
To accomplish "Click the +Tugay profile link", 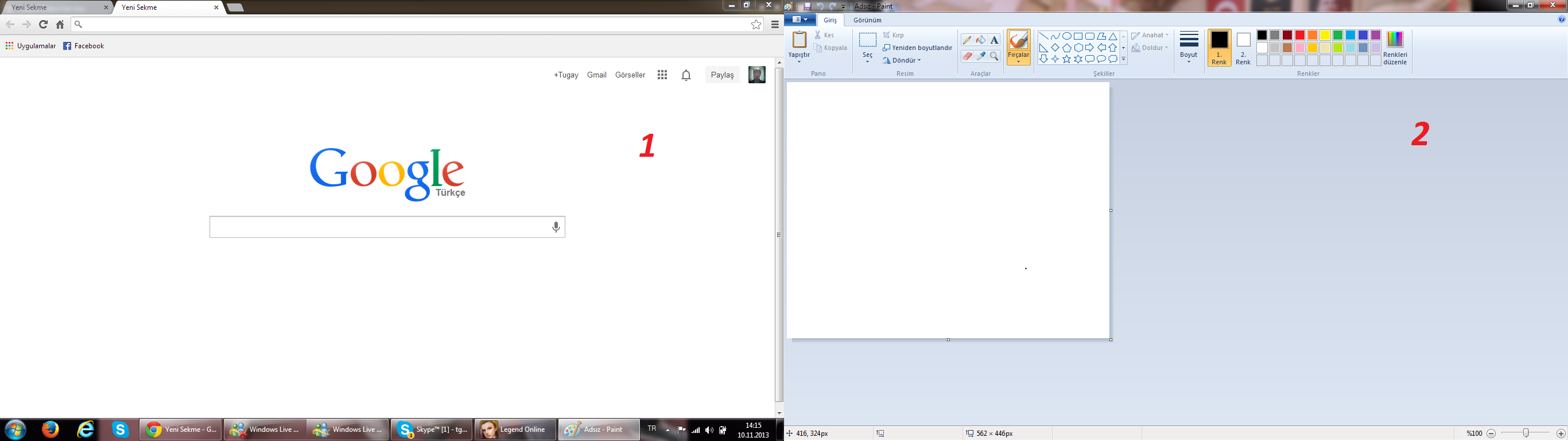I will coord(565,75).
